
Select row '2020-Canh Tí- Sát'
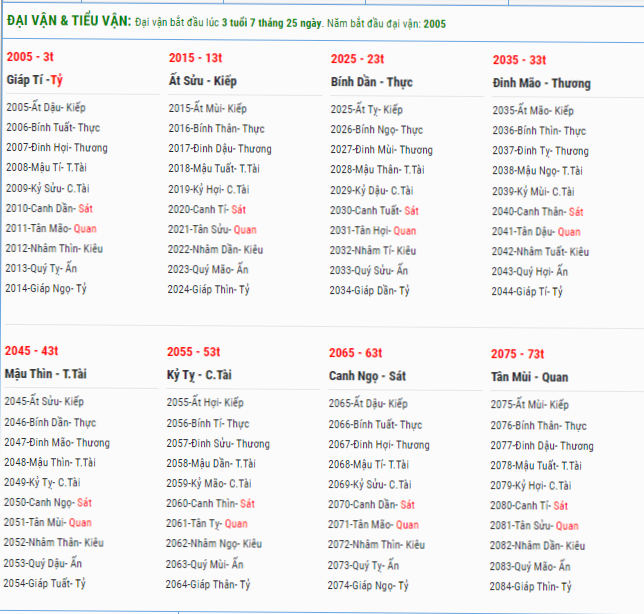click(207, 209)
